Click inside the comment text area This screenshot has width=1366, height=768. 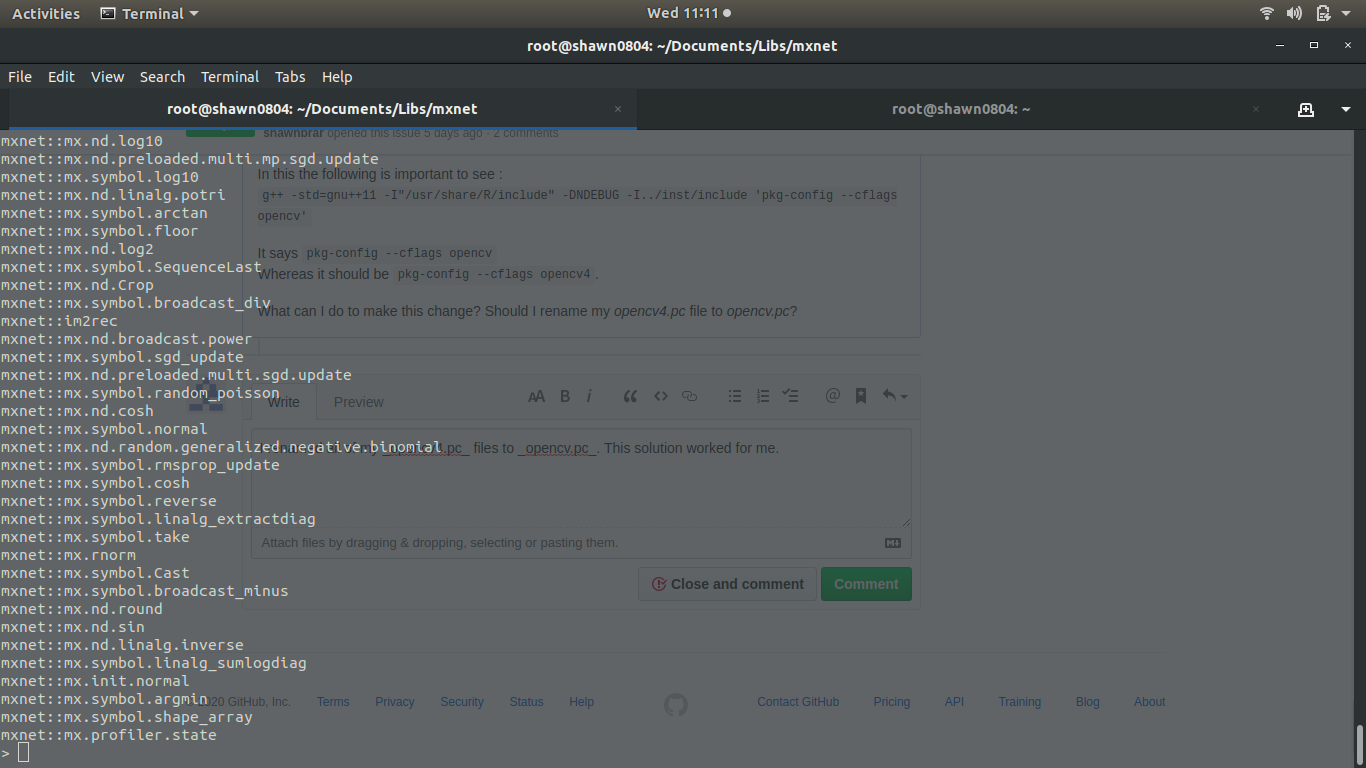(x=580, y=480)
